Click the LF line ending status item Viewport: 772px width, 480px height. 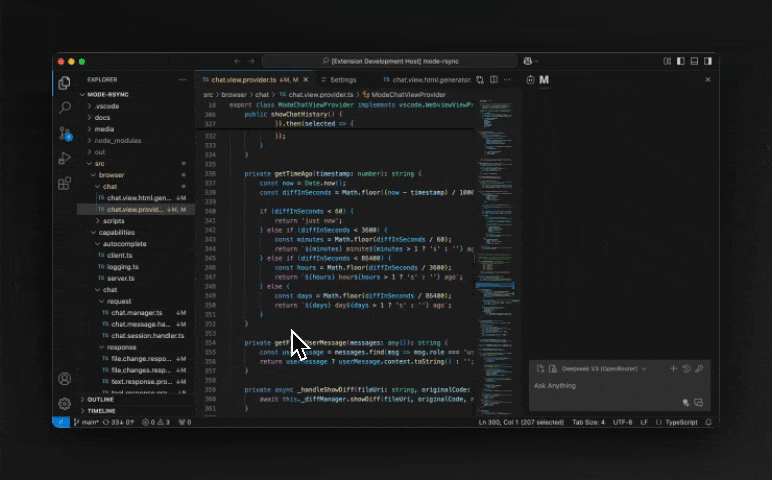pyautogui.click(x=644, y=422)
